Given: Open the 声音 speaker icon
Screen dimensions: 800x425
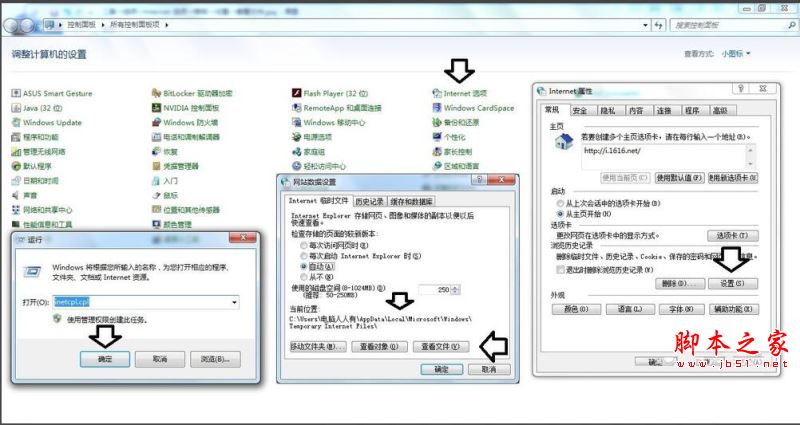Looking at the screenshot, I should click(x=16, y=195).
